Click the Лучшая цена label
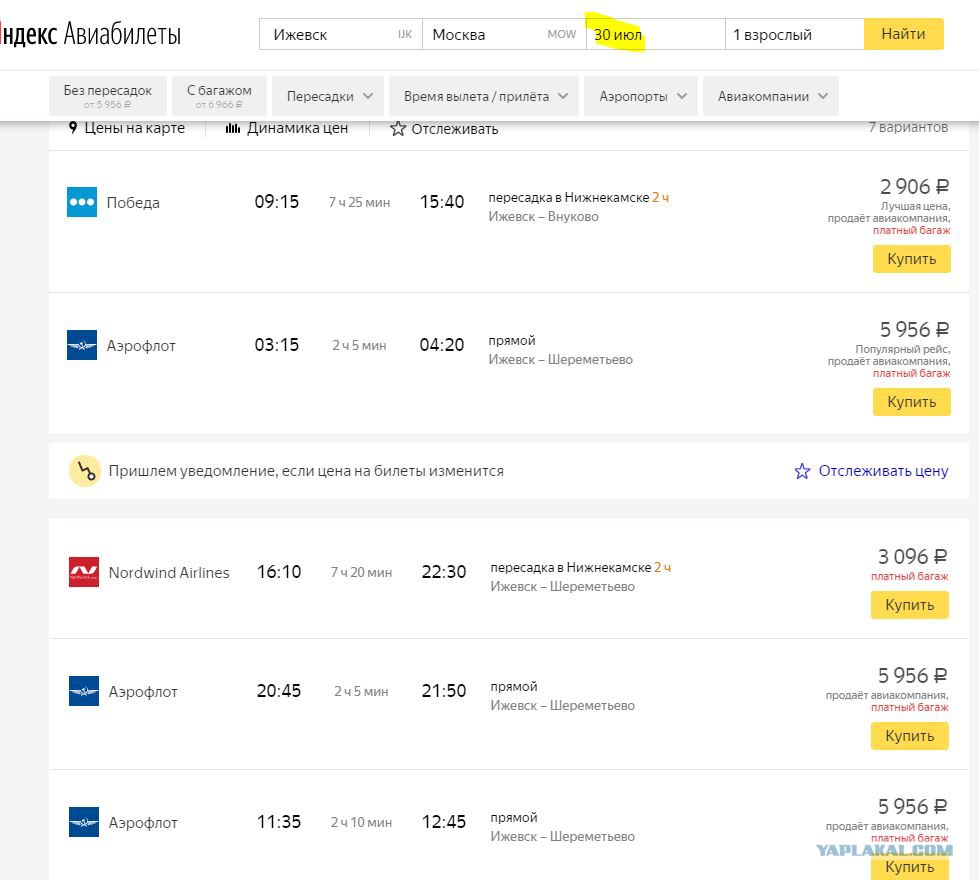The image size is (979, 880). coord(915,206)
